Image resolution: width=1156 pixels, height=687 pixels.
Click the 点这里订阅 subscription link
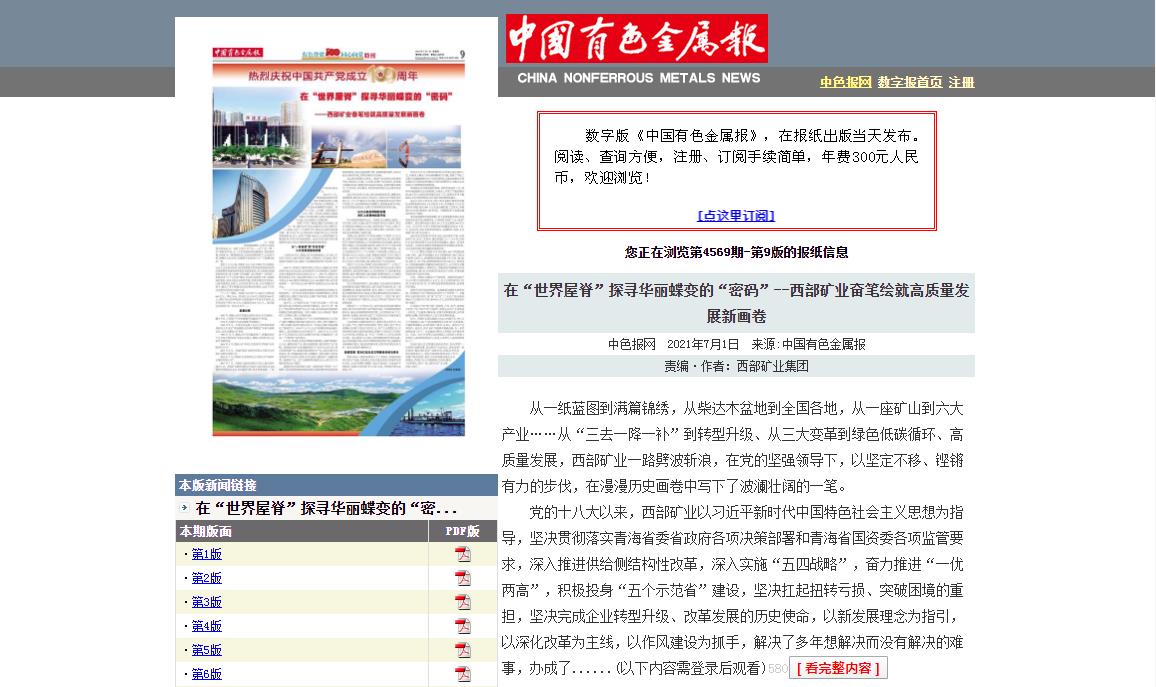coord(736,215)
